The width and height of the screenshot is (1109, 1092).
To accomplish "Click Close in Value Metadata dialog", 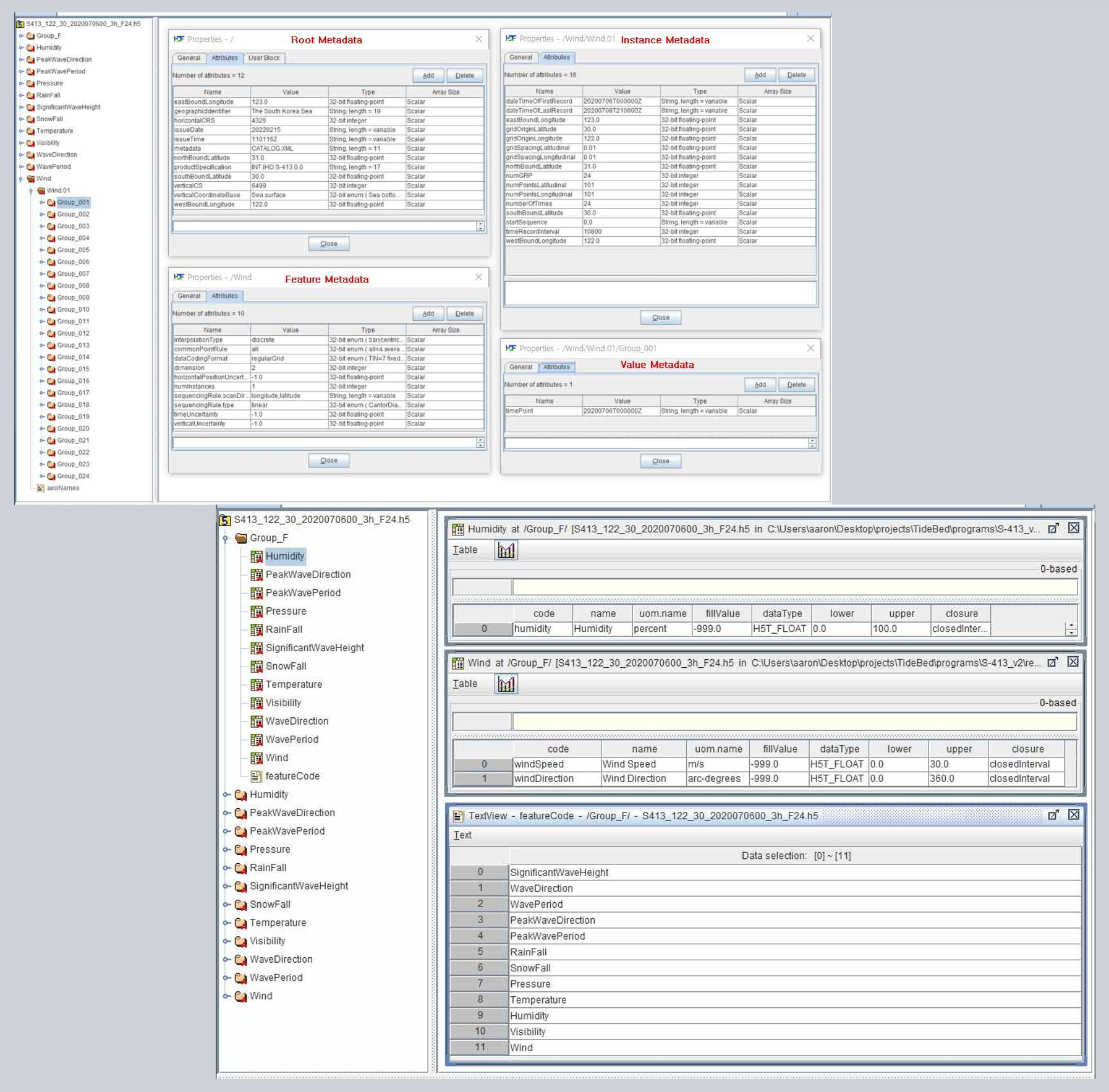I will click(x=660, y=461).
